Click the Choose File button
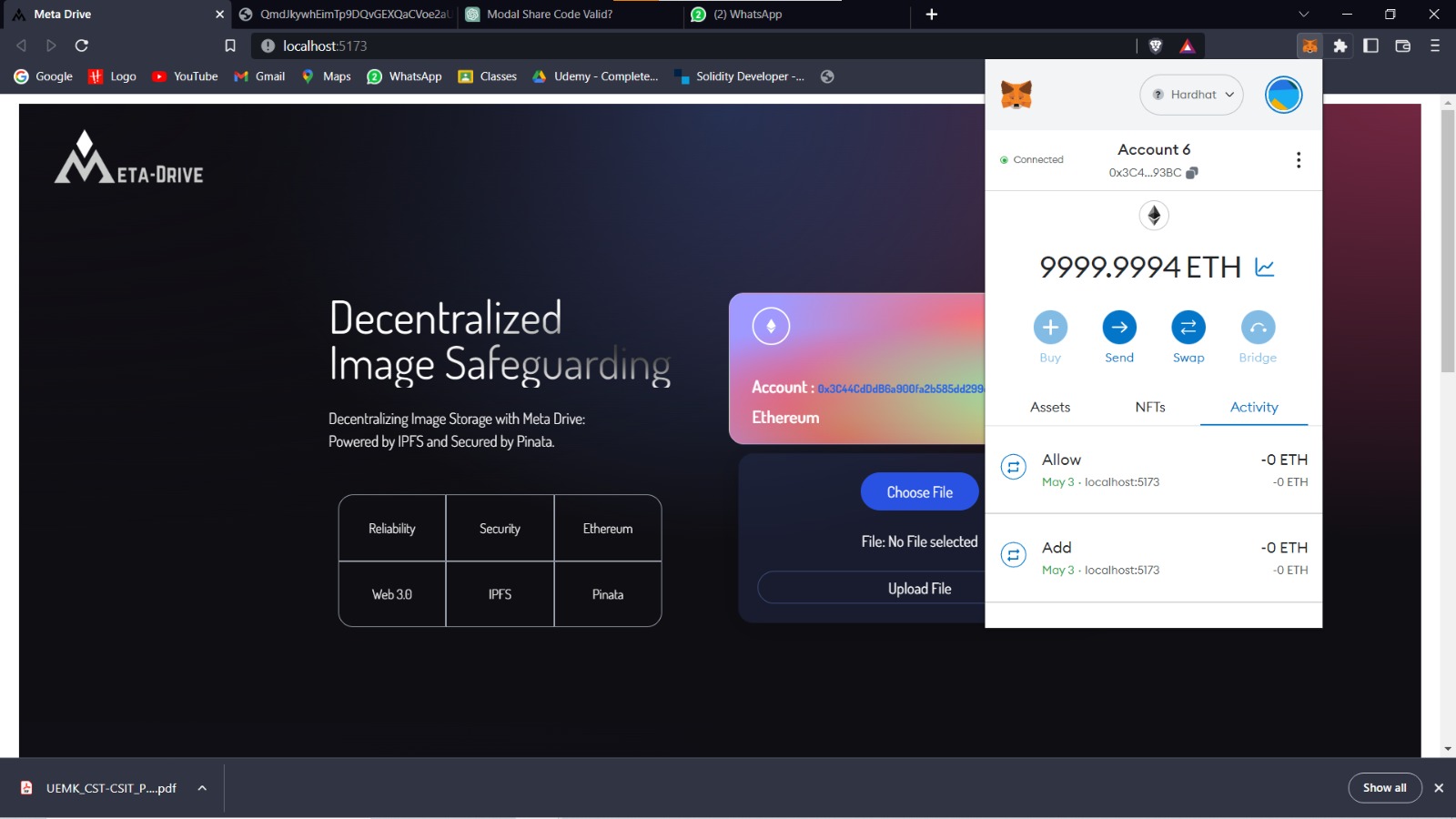 [919, 490]
